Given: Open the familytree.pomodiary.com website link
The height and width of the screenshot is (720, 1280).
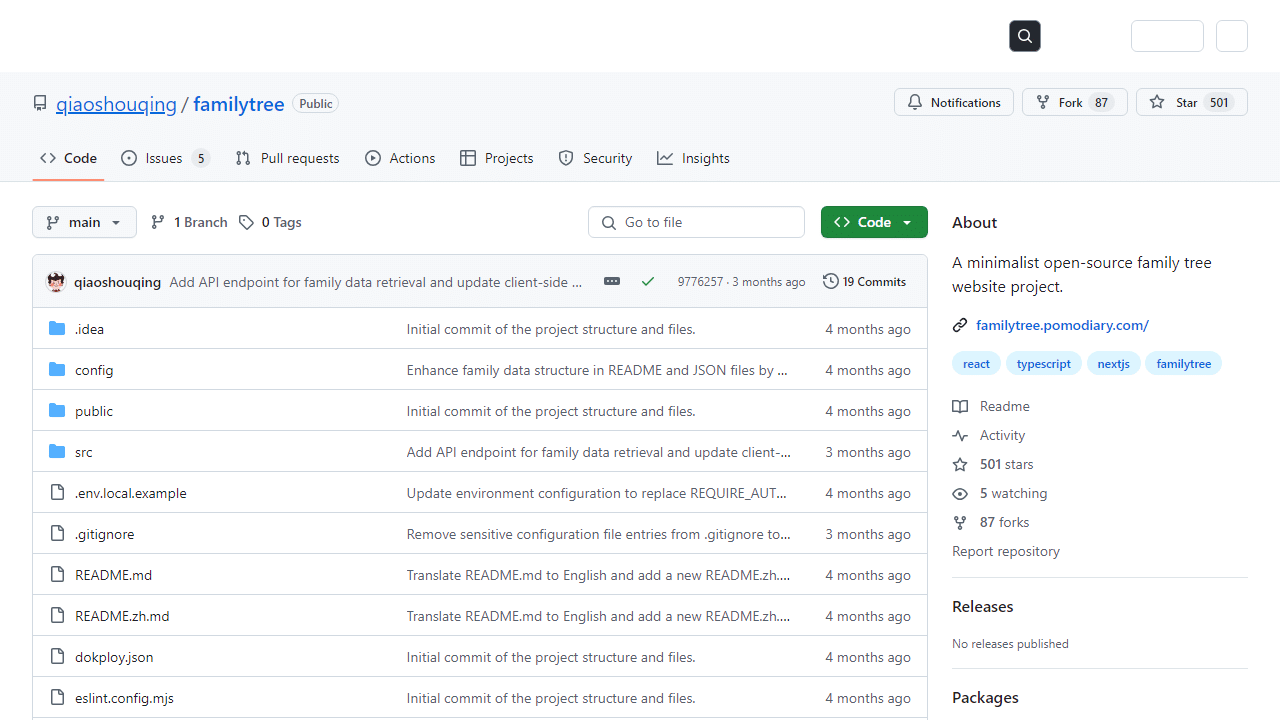Looking at the screenshot, I should [1062, 325].
